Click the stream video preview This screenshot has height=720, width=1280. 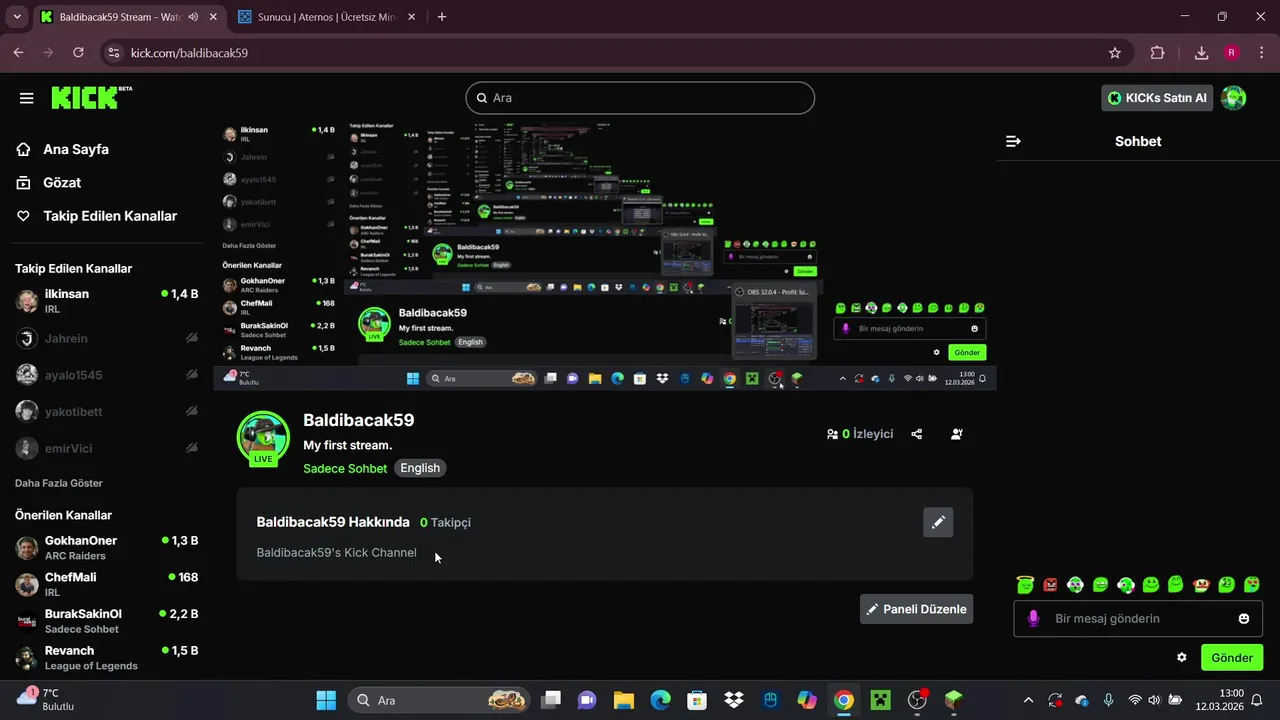[605, 256]
